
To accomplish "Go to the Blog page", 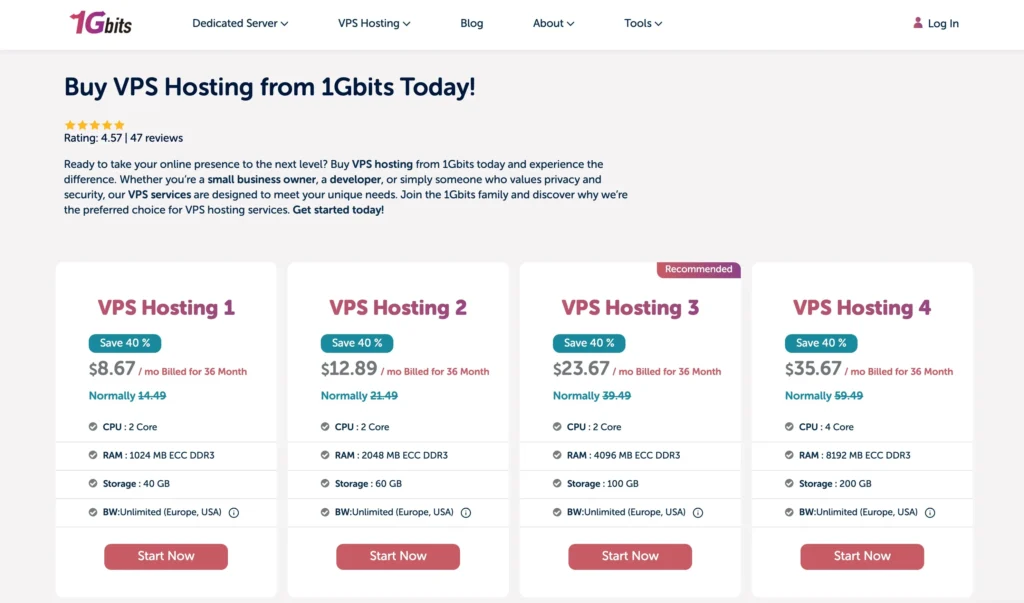I will [x=472, y=23].
